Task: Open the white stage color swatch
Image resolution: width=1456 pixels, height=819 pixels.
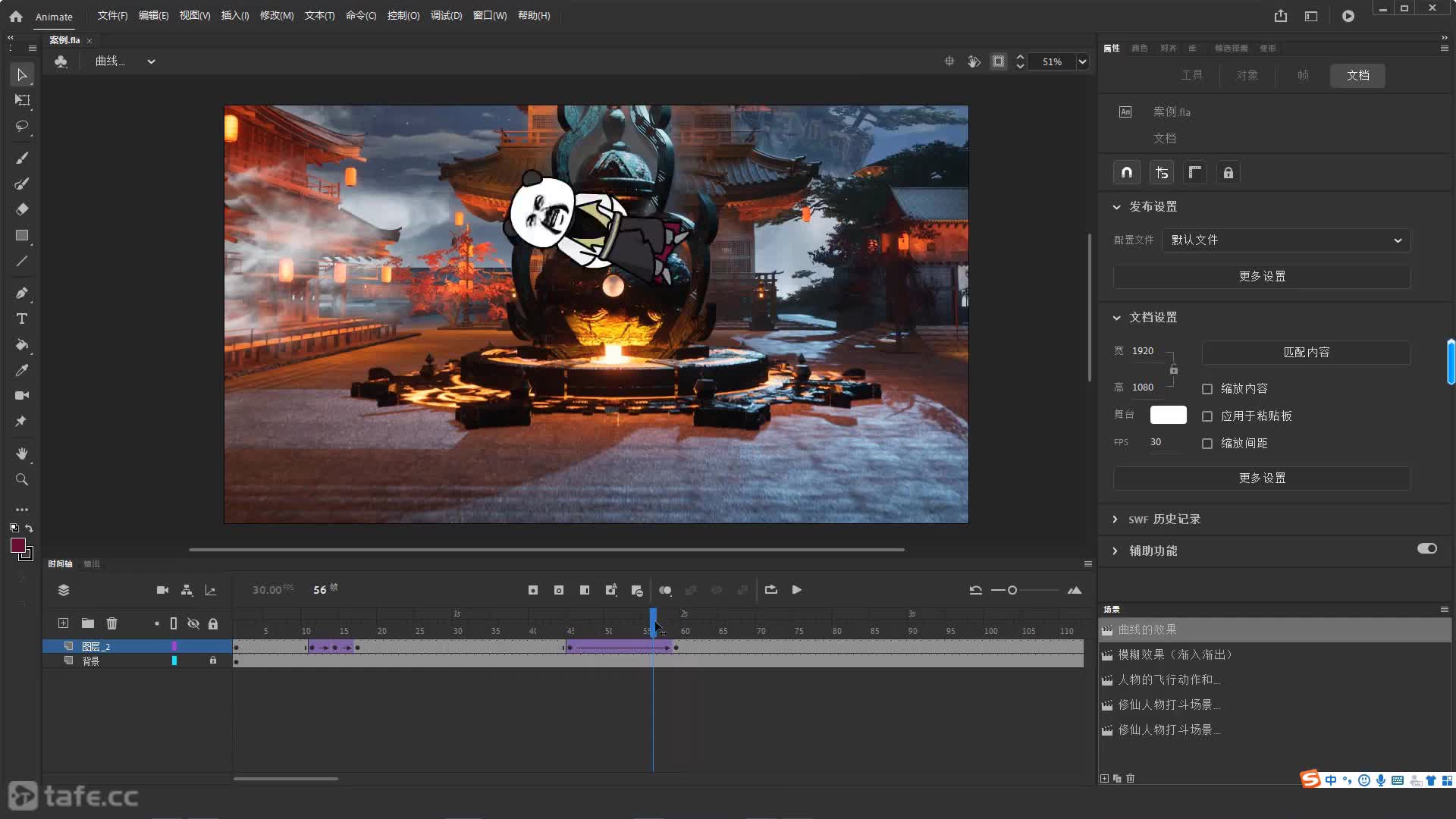Action: (x=1168, y=415)
